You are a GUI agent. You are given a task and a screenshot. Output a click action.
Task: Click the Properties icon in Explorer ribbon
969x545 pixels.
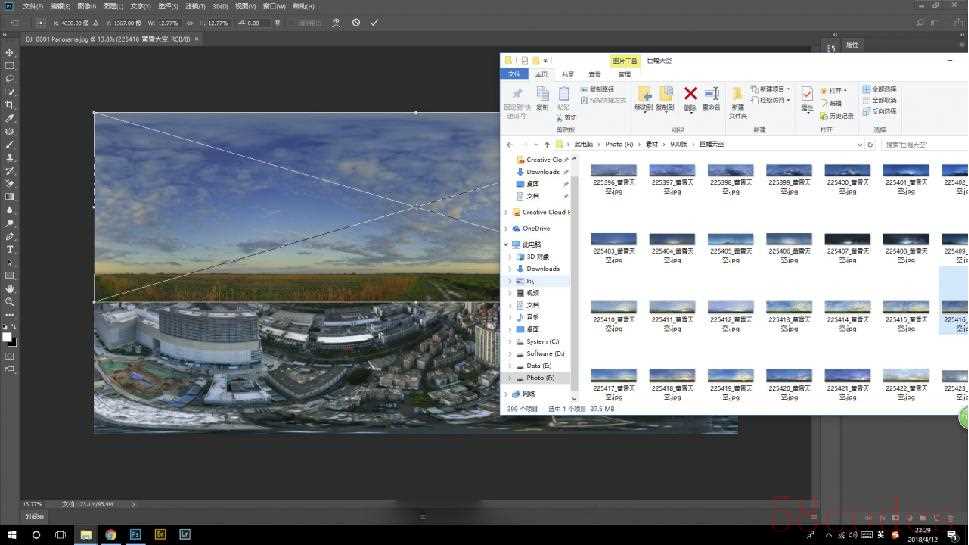(807, 94)
